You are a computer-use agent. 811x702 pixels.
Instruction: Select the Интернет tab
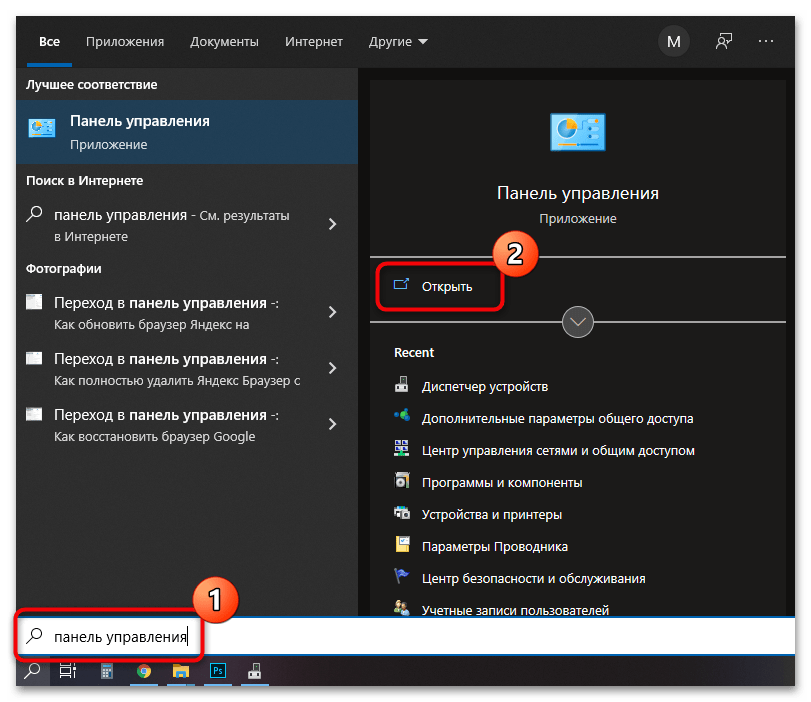click(x=313, y=42)
